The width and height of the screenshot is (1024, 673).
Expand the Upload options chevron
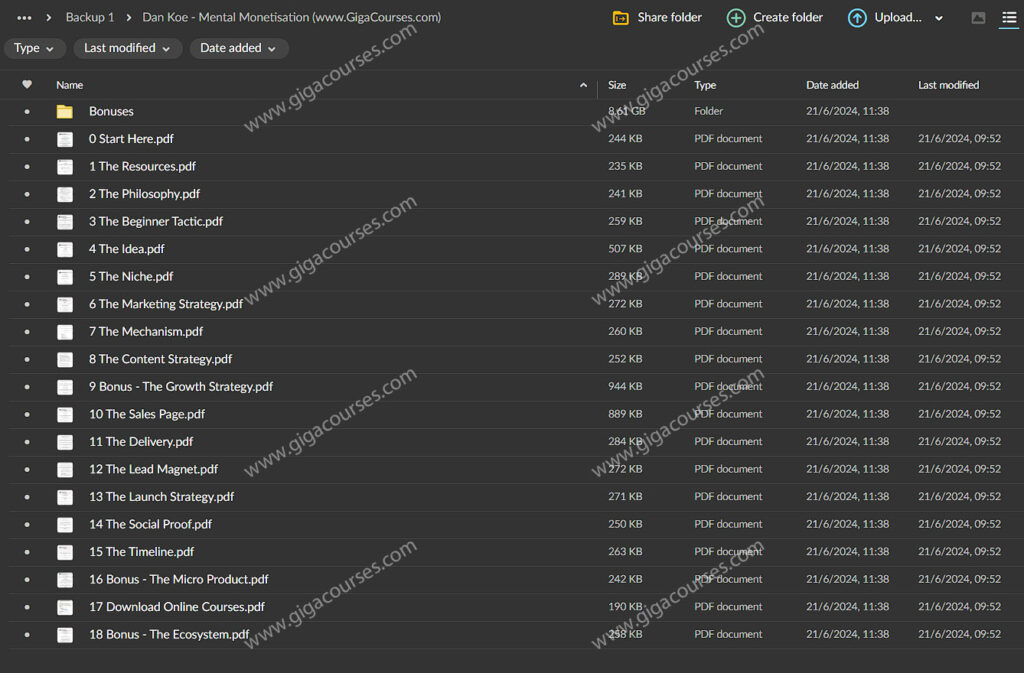pos(938,18)
